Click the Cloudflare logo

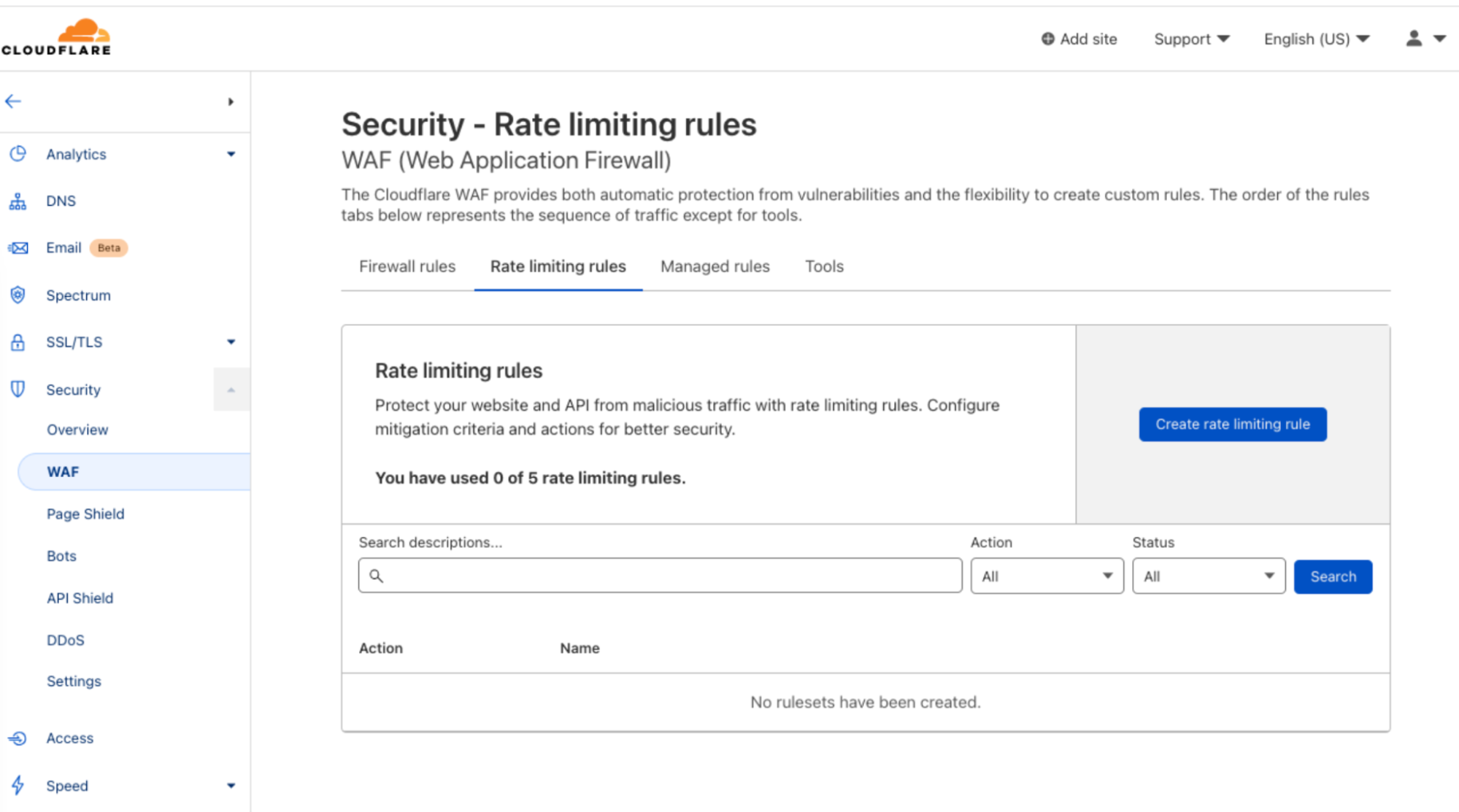(56, 37)
